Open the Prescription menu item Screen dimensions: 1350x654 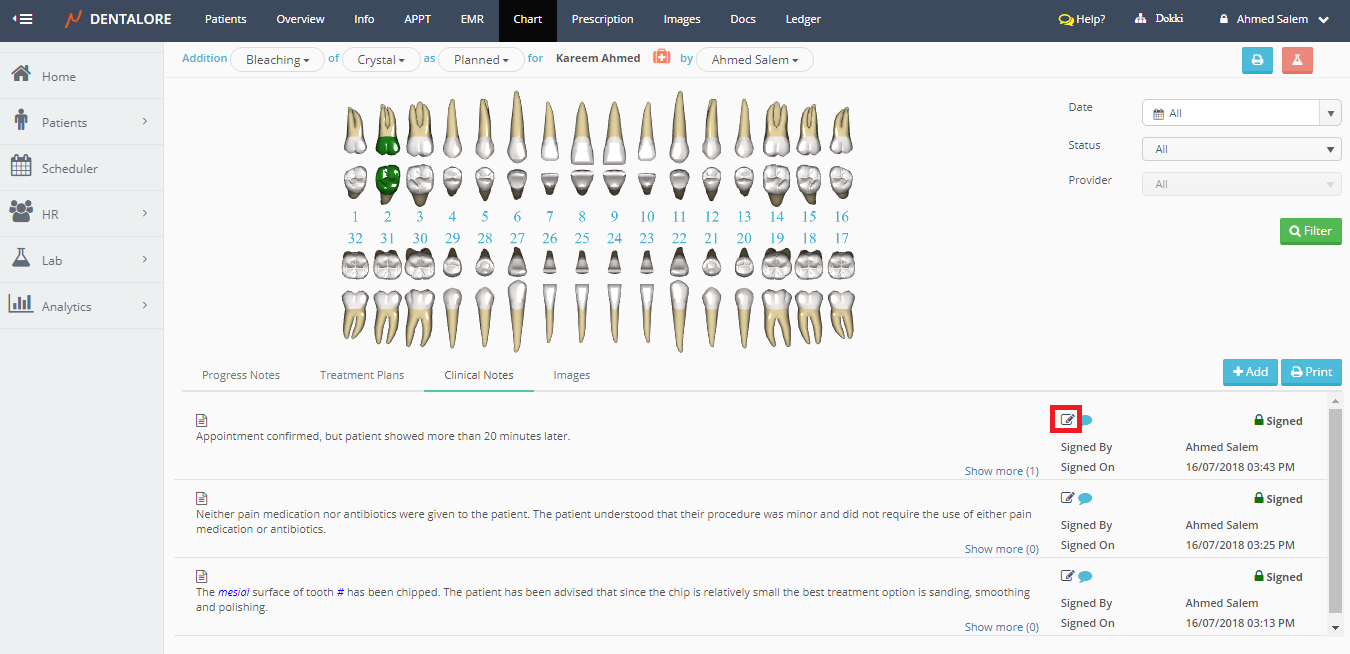point(602,19)
